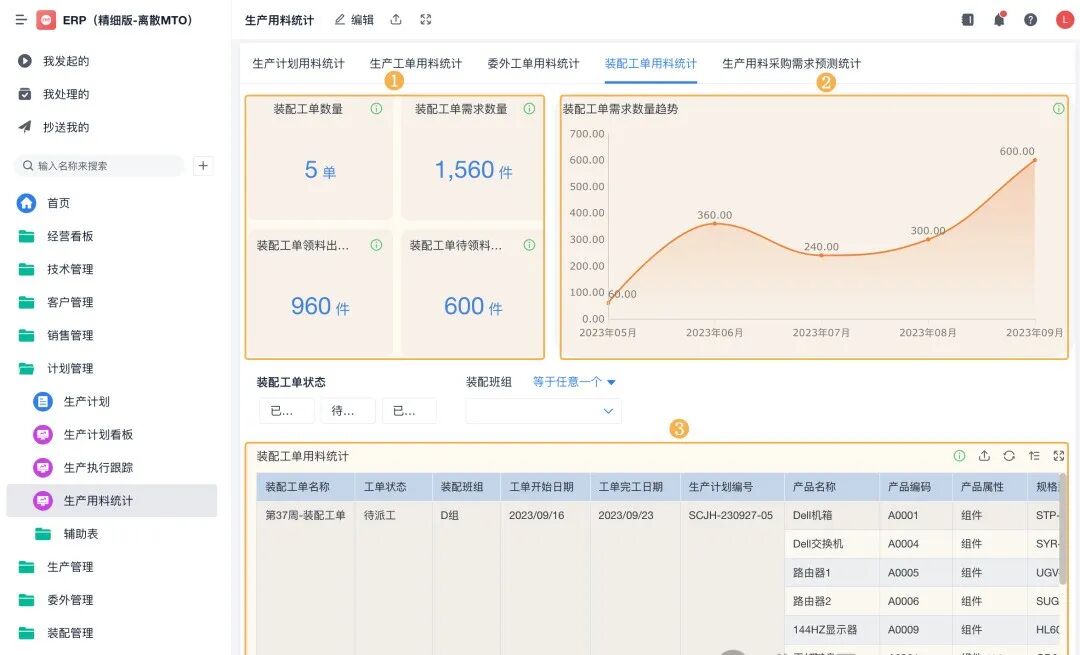Click info icon on 装配工单数量 card

(x=376, y=108)
